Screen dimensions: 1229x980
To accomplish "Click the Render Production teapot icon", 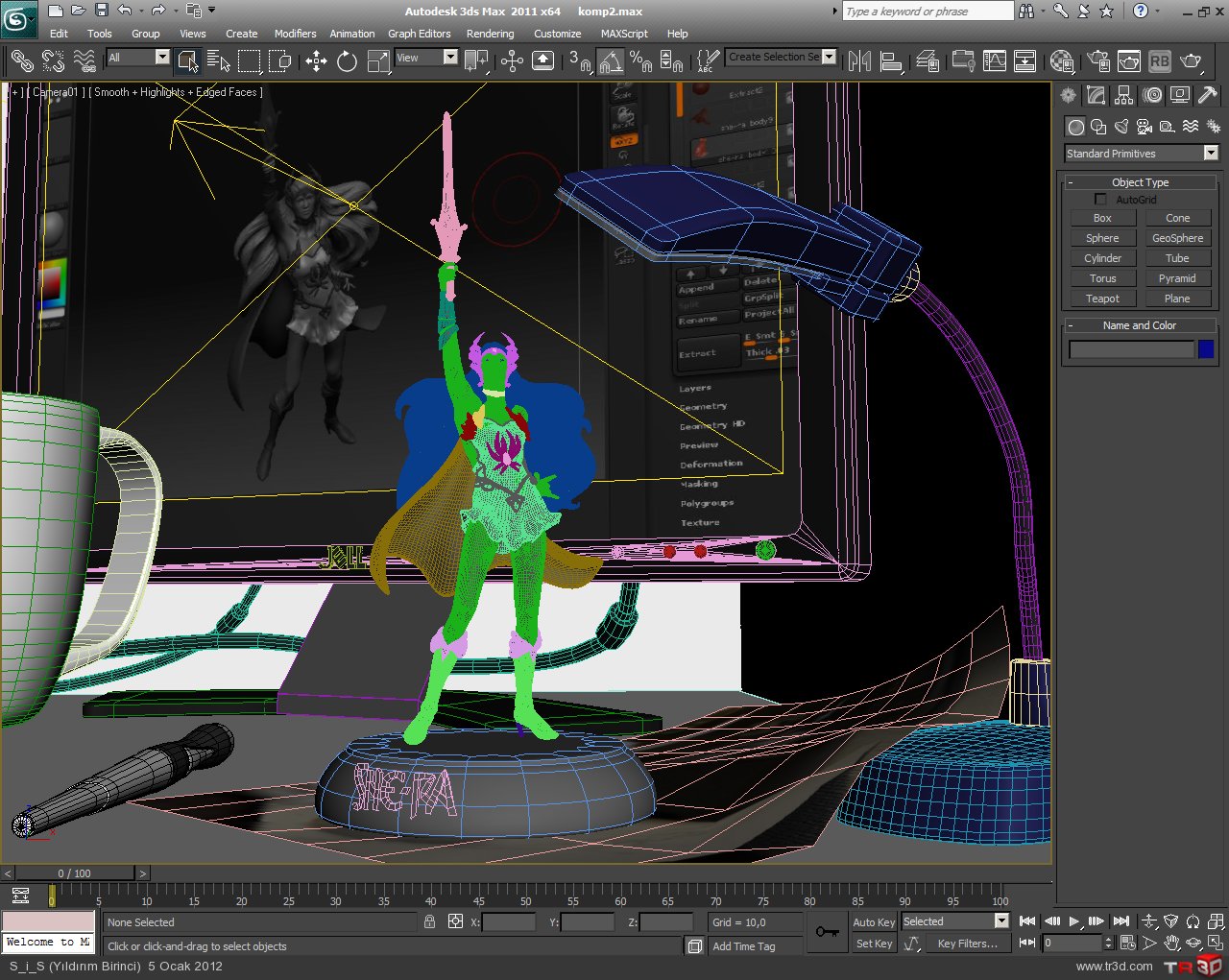I will pyautogui.click(x=1191, y=61).
